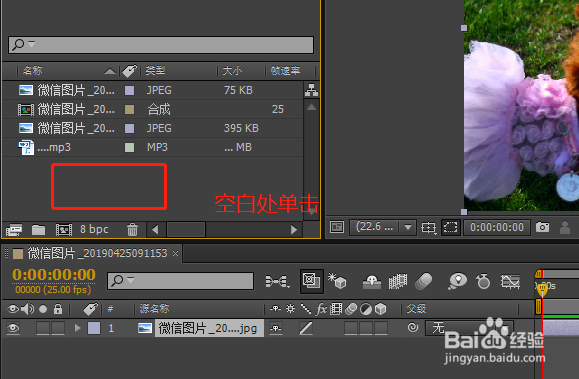This screenshot has height=379, width=579.
Task: Select the 75 KB JPEG project item
Action: click(x=153, y=90)
